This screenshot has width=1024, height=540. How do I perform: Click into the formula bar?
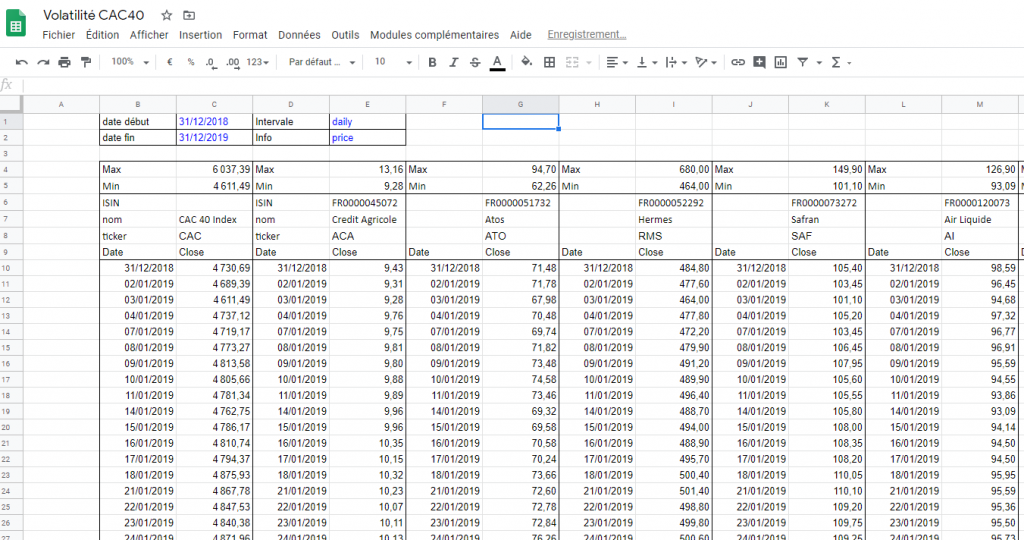(x=522, y=86)
